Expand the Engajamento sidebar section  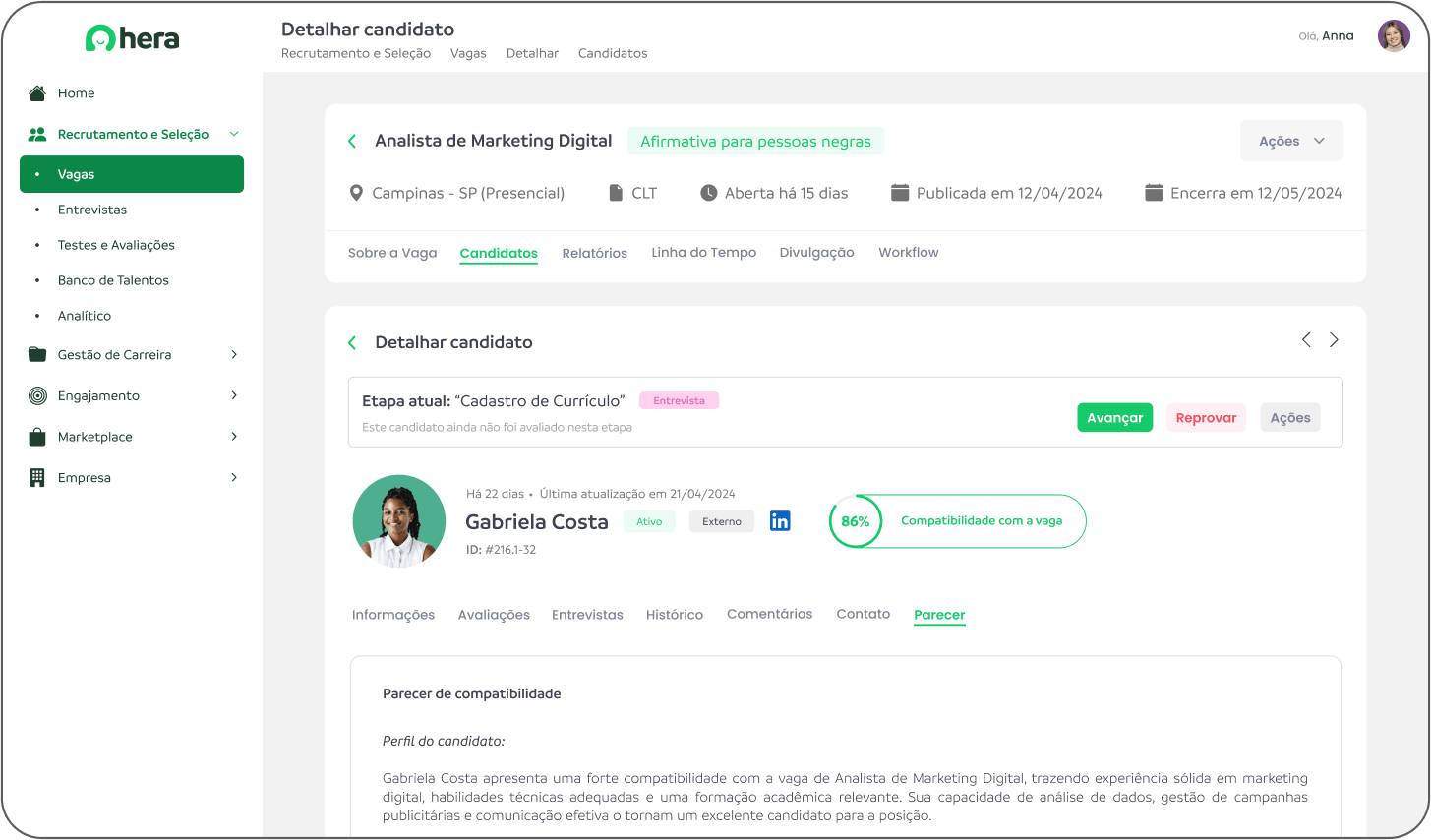click(x=234, y=395)
